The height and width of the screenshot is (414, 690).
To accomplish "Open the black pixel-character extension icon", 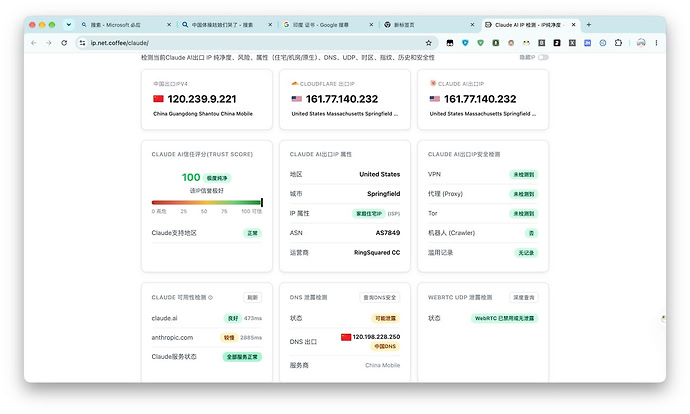I will 450,43.
